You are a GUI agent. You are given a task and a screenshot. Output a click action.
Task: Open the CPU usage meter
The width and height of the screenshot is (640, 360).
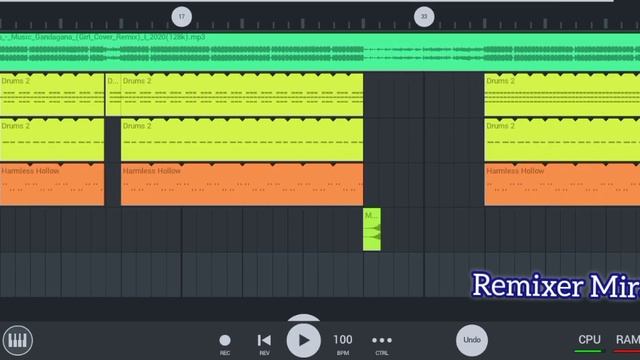pyautogui.click(x=589, y=343)
